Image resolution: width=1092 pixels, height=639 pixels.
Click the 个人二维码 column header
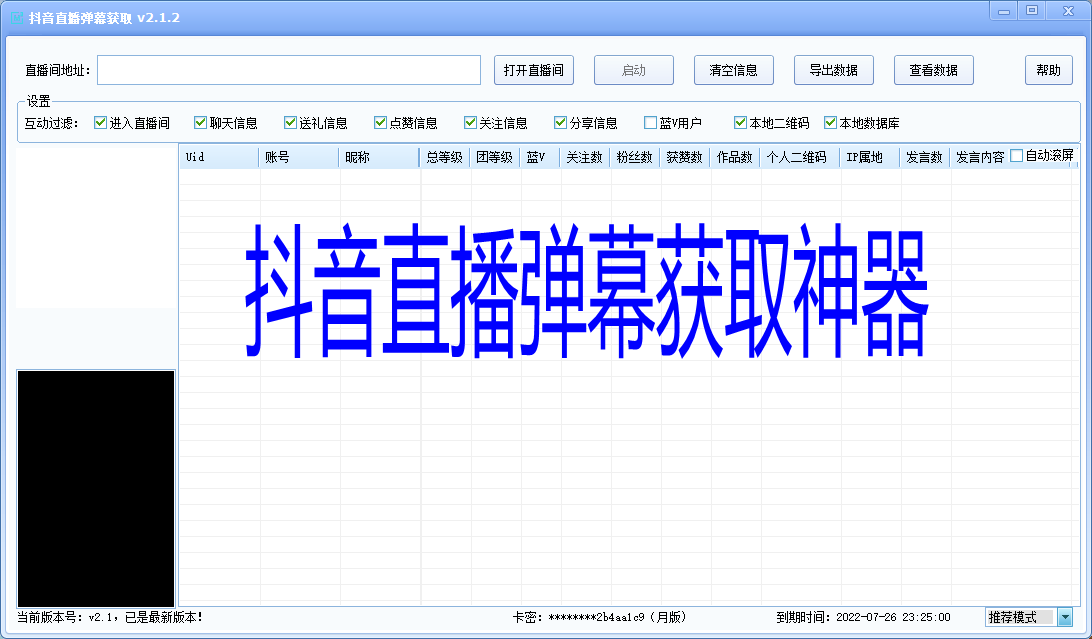800,157
